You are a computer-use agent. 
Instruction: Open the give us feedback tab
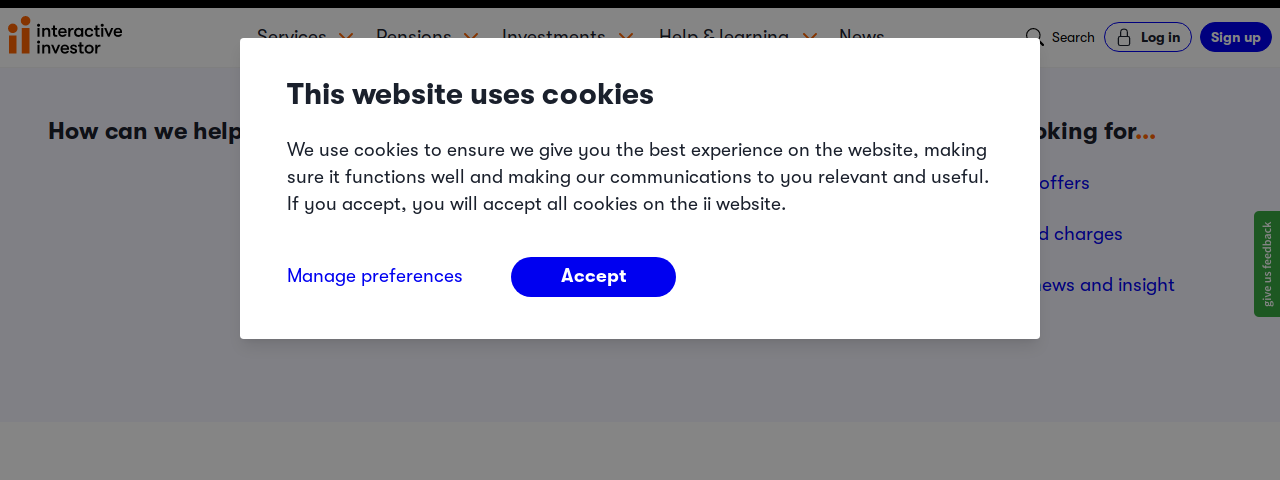click(1267, 264)
